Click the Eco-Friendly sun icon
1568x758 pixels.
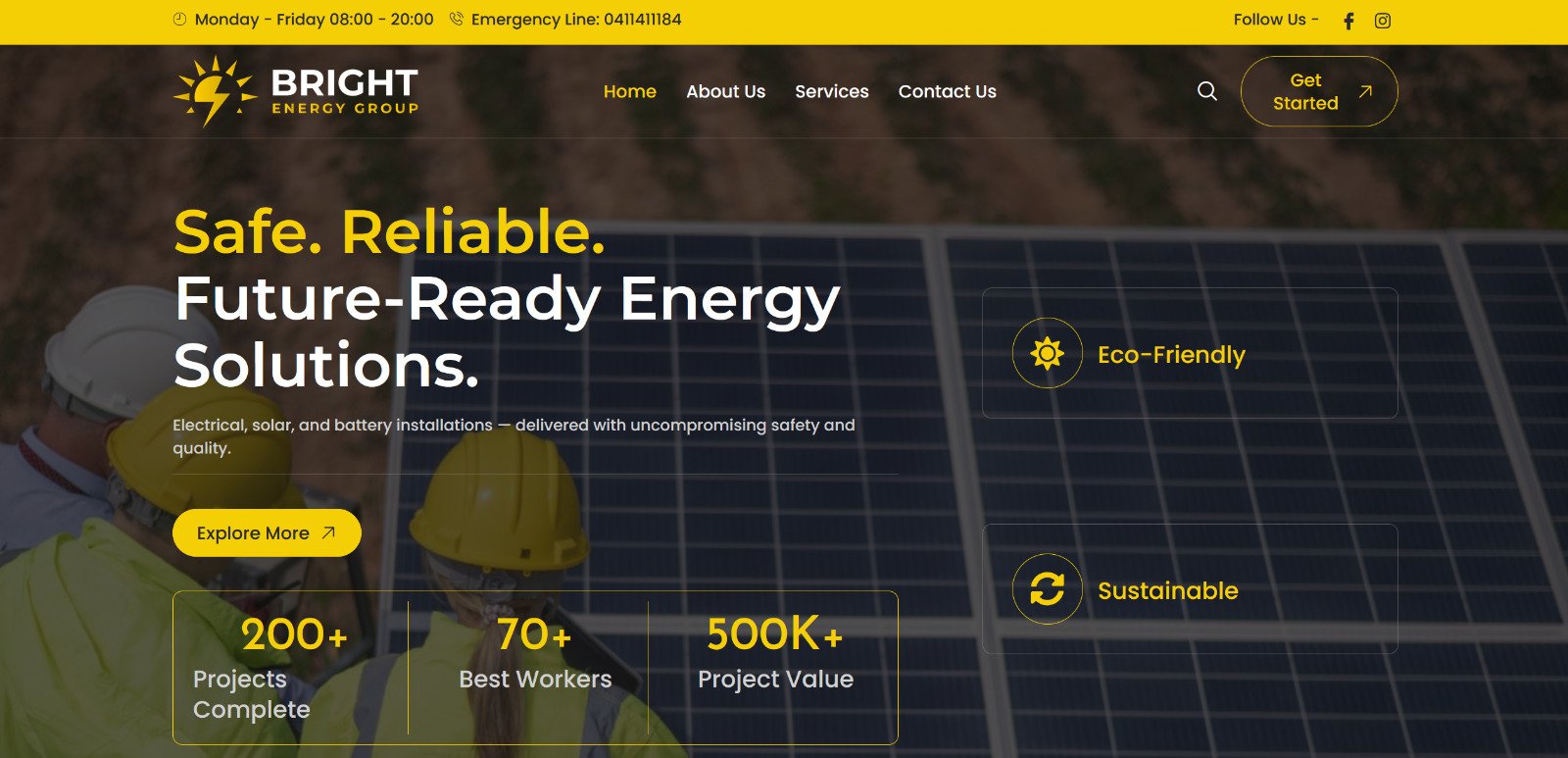[x=1047, y=353]
